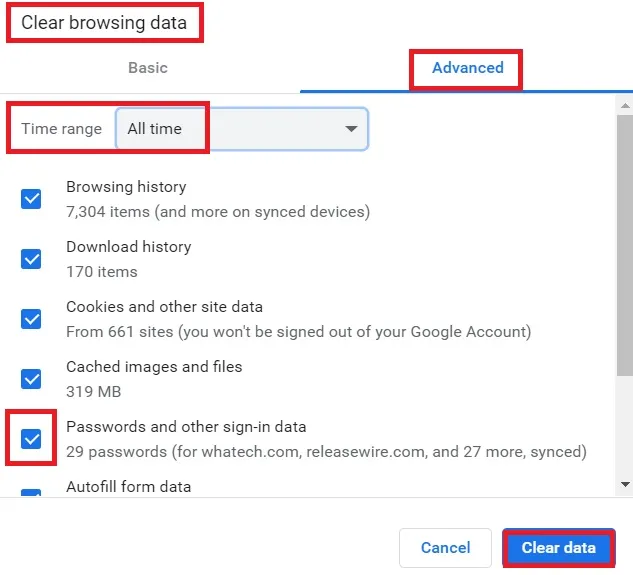The width and height of the screenshot is (633, 575).
Task: Click the '7,304 items' browsing history description
Action: [x=218, y=211]
